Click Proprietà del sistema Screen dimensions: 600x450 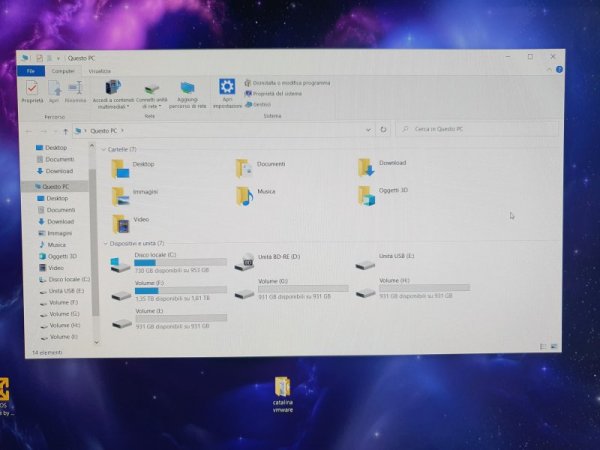pyautogui.click(x=273, y=93)
